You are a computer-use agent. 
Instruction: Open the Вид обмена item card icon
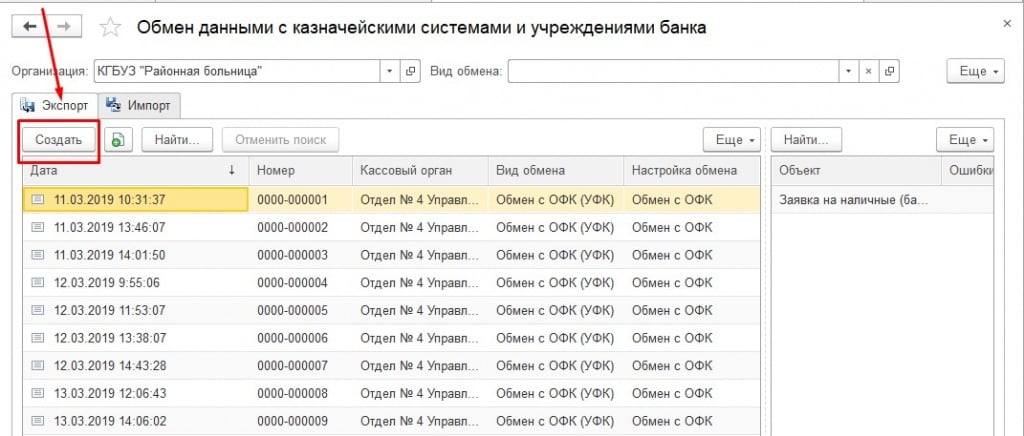point(889,71)
